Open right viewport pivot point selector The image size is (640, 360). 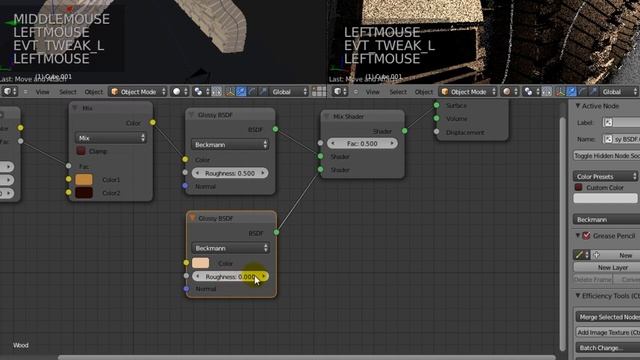pyautogui.click(x=532, y=91)
